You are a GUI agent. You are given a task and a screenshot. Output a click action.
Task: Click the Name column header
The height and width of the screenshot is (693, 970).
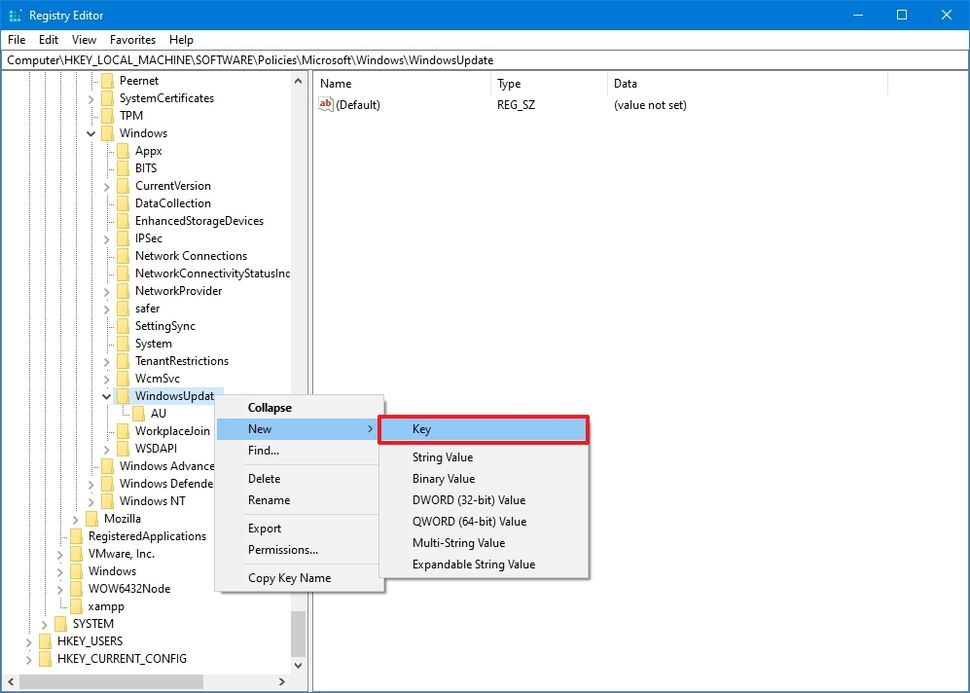coord(336,83)
